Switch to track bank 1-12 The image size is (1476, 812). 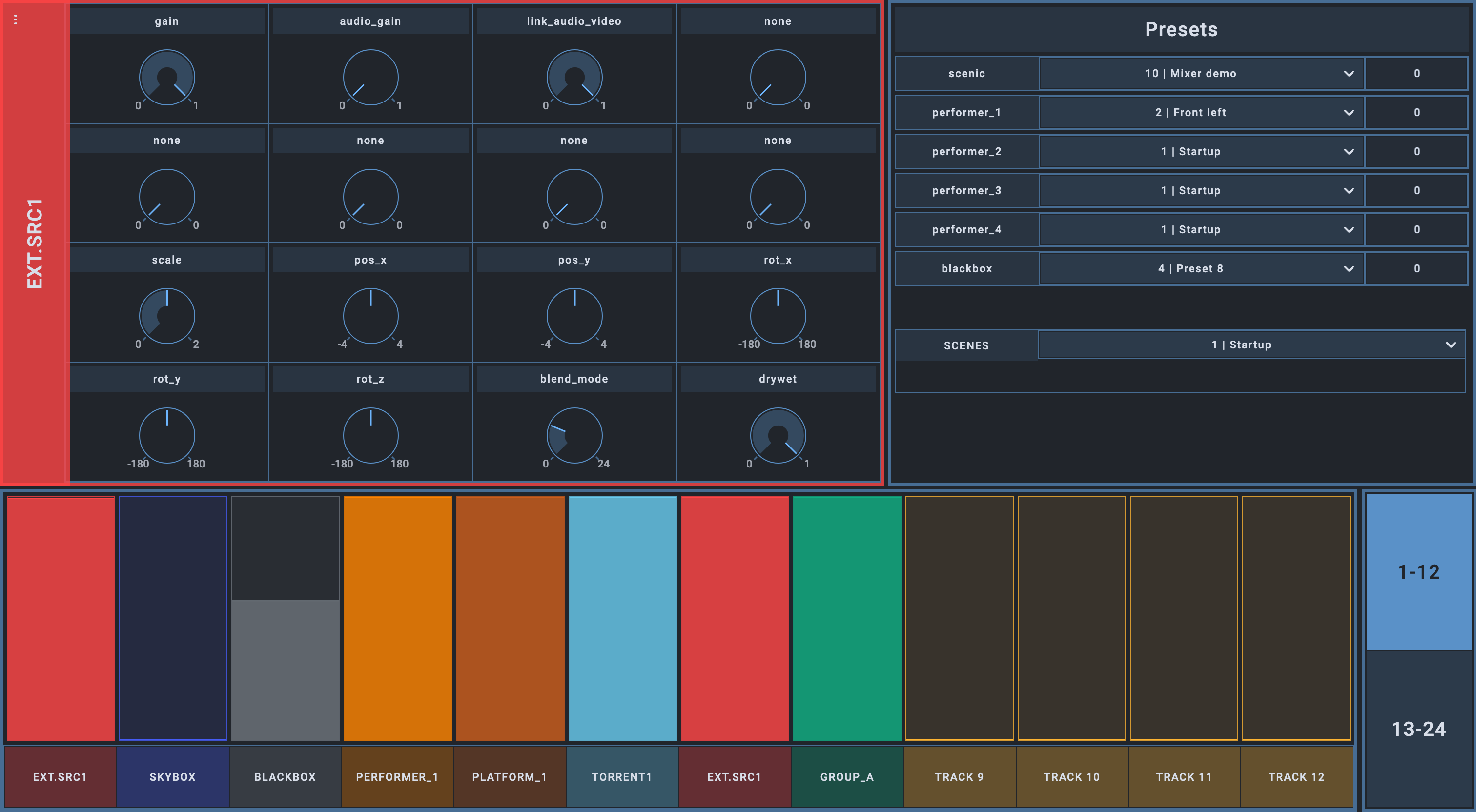point(1419,571)
